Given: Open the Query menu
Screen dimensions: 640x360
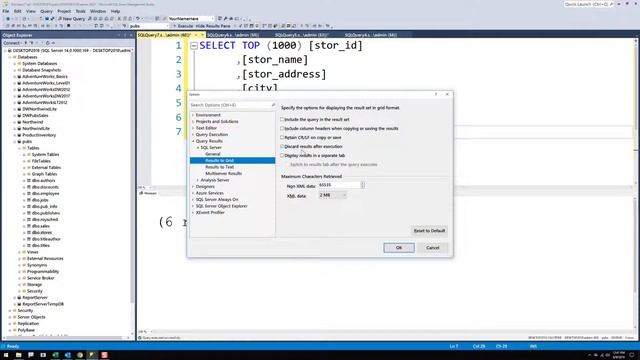Looking at the screenshot, I should click(x=46, y=11).
